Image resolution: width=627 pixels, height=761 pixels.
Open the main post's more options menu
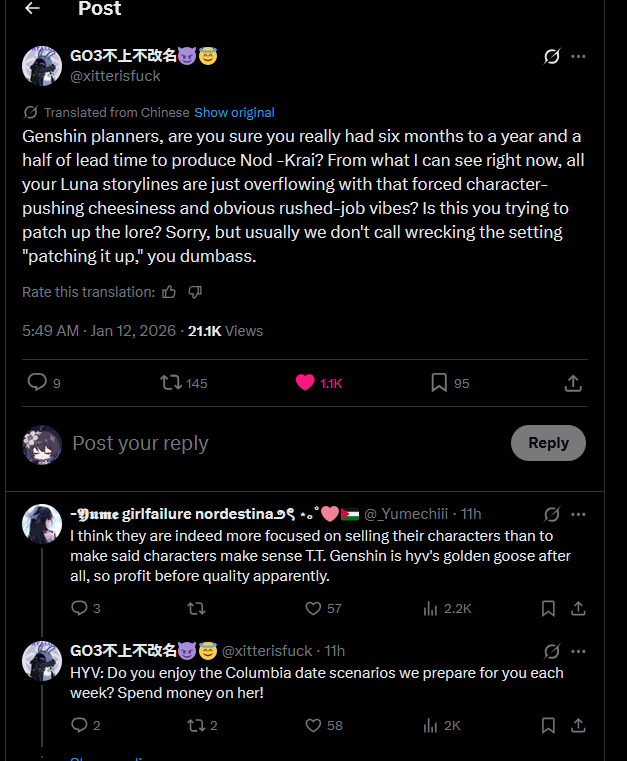(578, 56)
